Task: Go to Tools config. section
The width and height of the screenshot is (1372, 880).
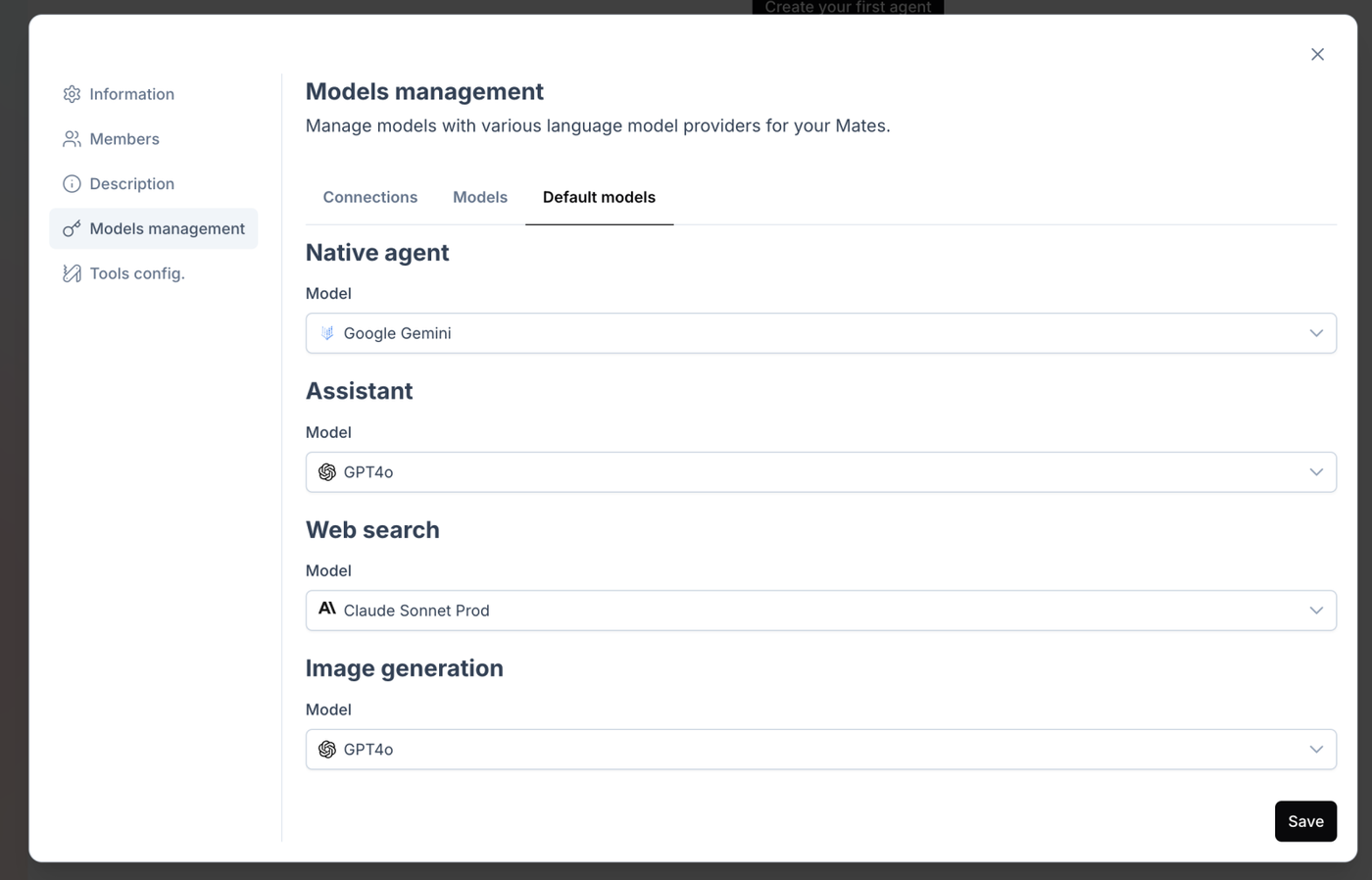Action: (x=137, y=273)
